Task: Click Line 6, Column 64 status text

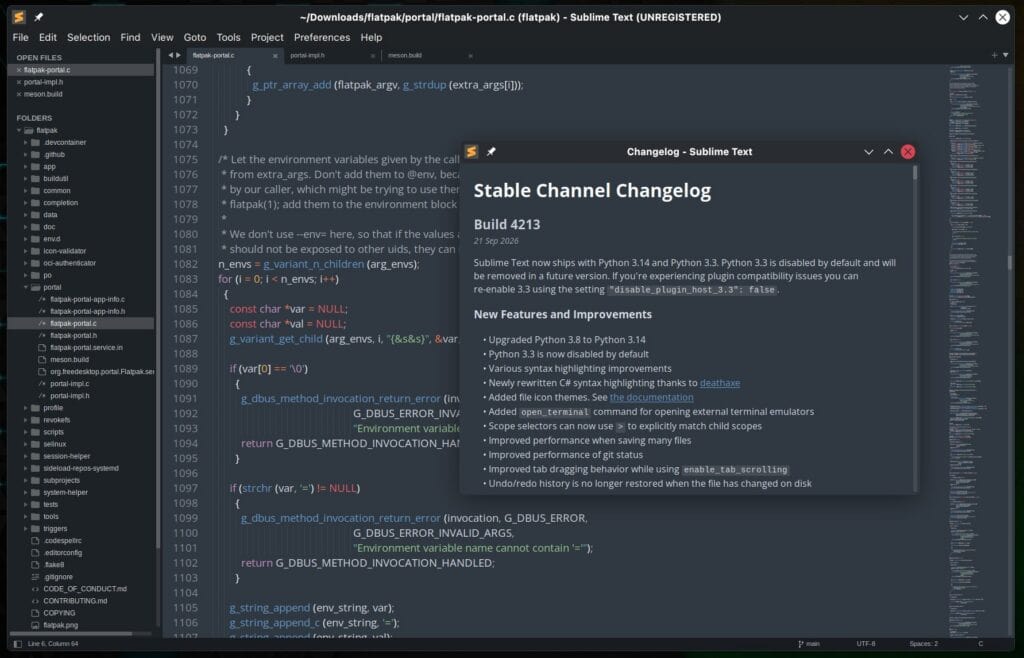Action: tap(53, 644)
